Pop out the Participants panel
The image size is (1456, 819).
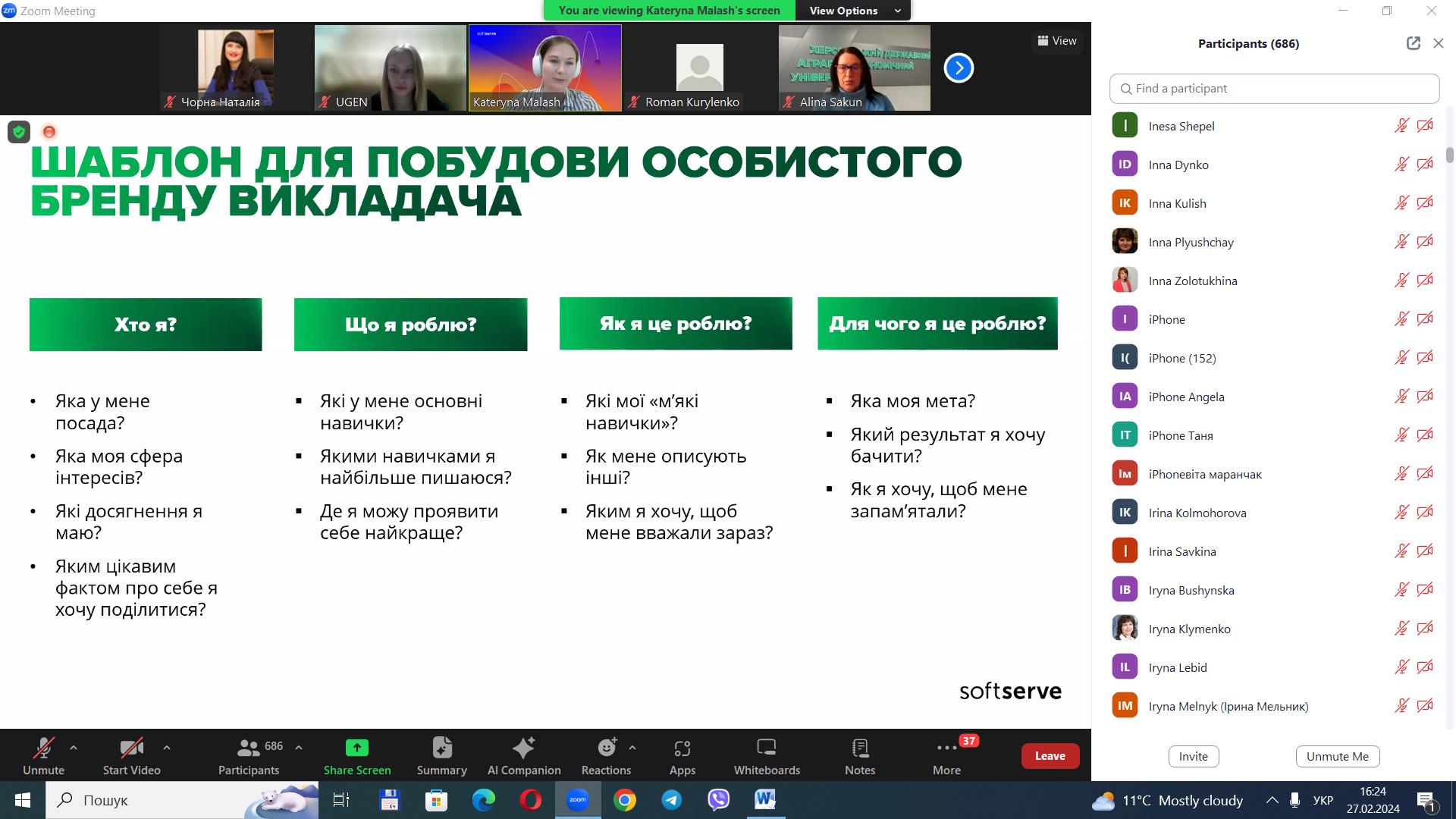(x=1413, y=43)
